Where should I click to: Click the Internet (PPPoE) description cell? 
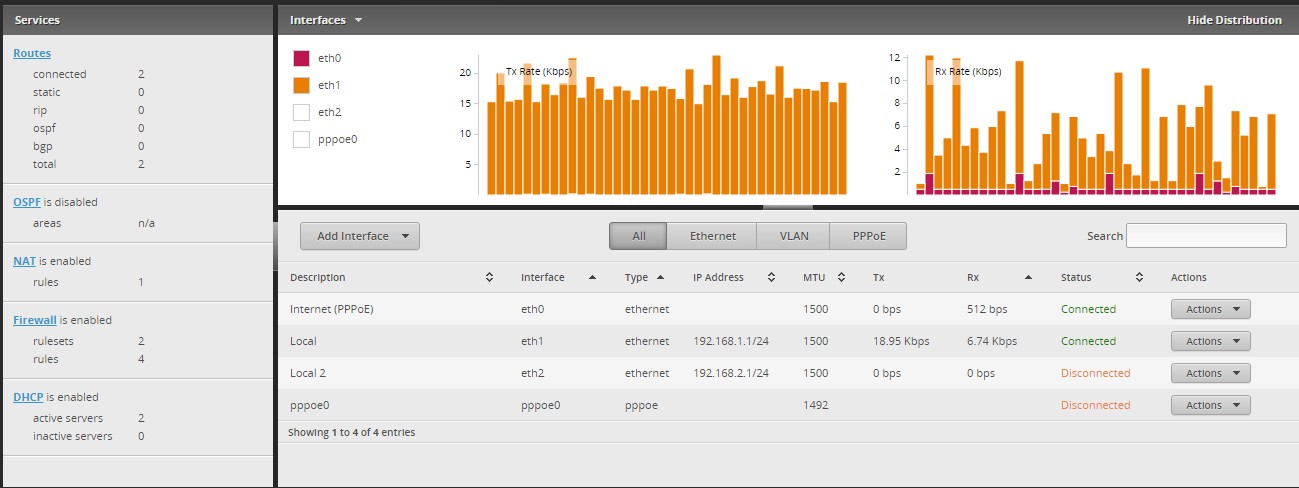pos(331,309)
